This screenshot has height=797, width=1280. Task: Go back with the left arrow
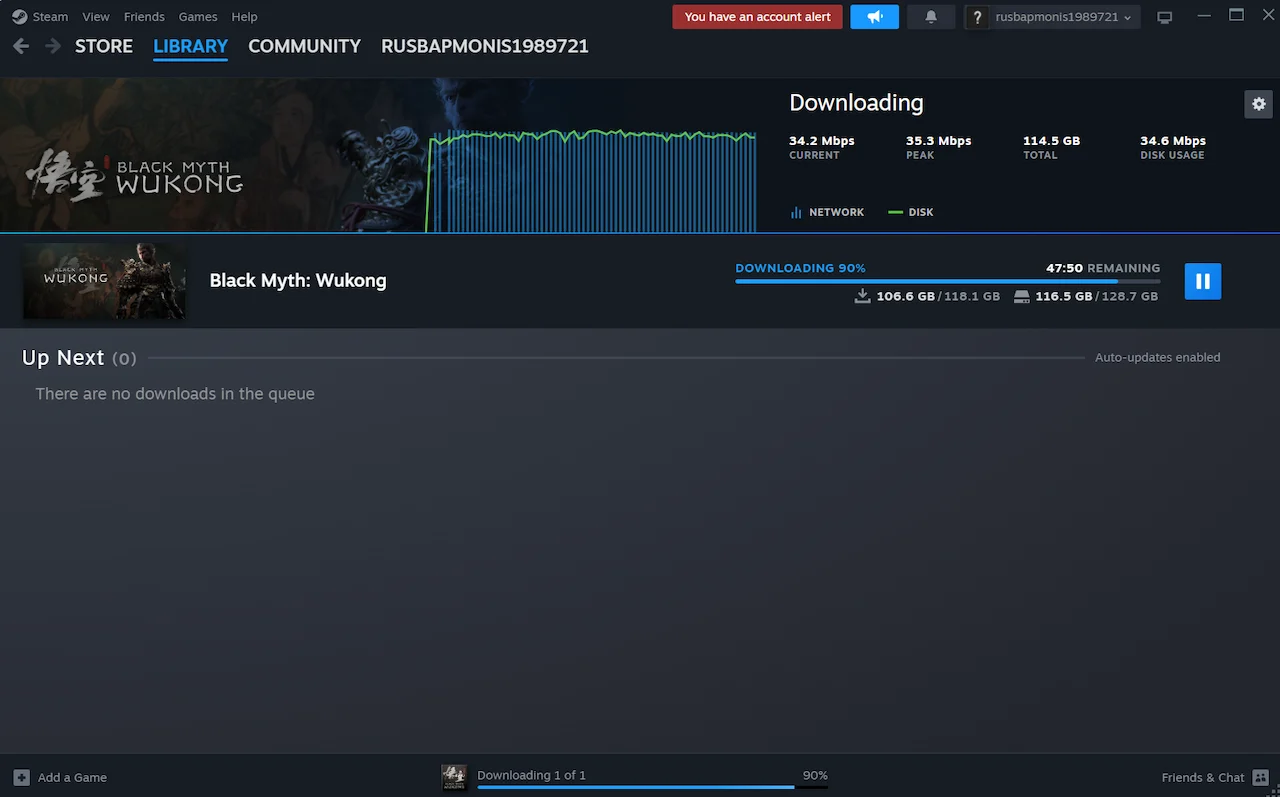point(21,46)
